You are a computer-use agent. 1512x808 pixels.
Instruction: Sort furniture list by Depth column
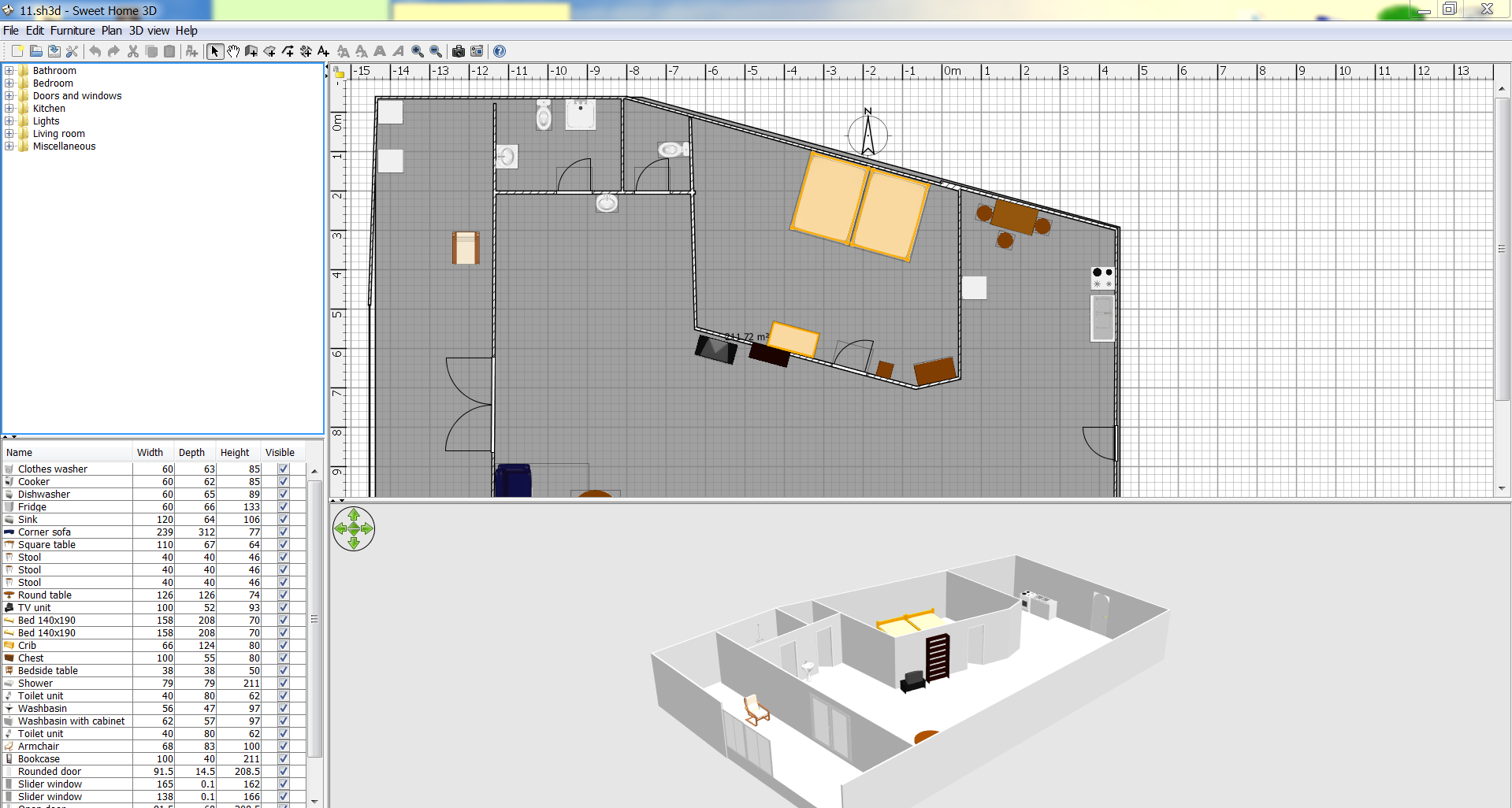point(195,453)
